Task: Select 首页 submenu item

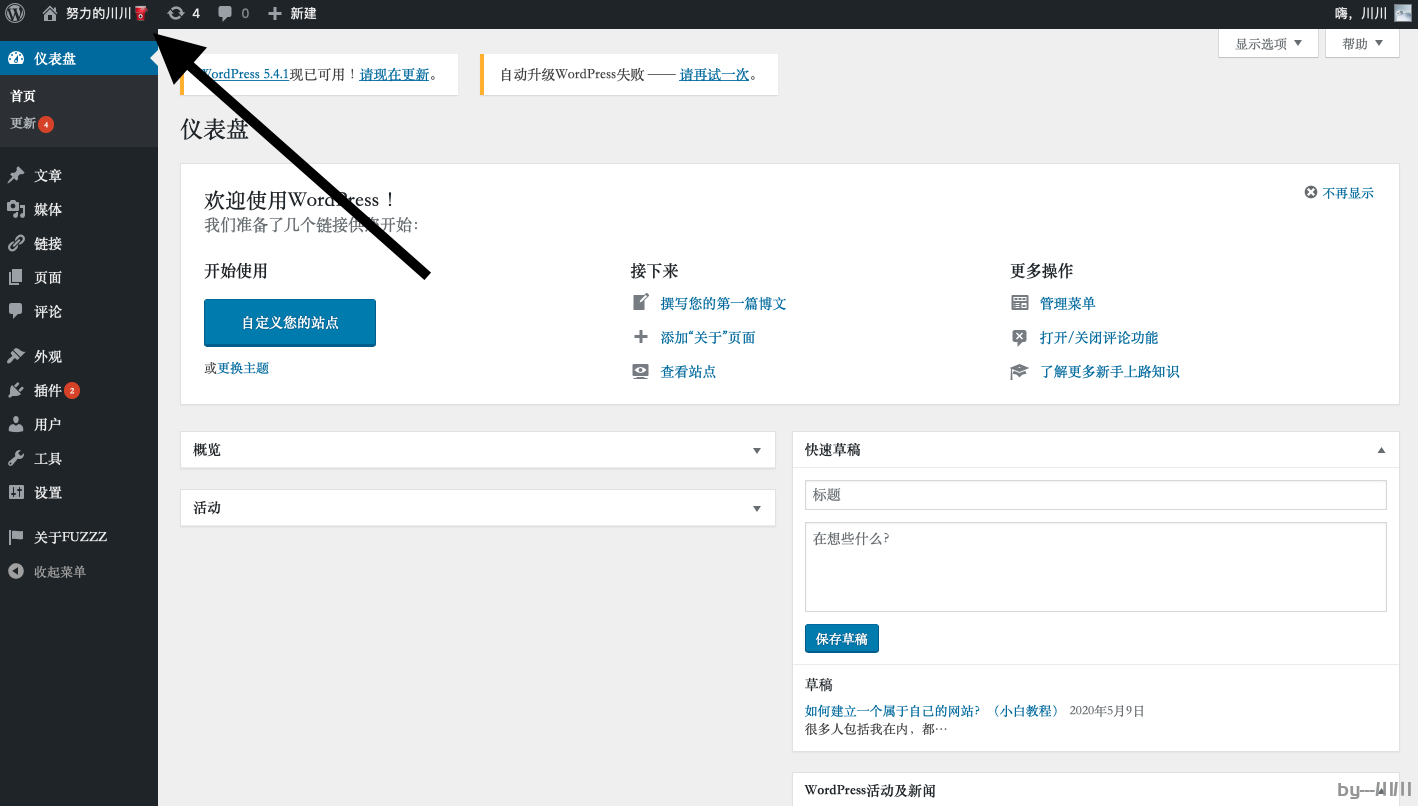Action: 23,96
